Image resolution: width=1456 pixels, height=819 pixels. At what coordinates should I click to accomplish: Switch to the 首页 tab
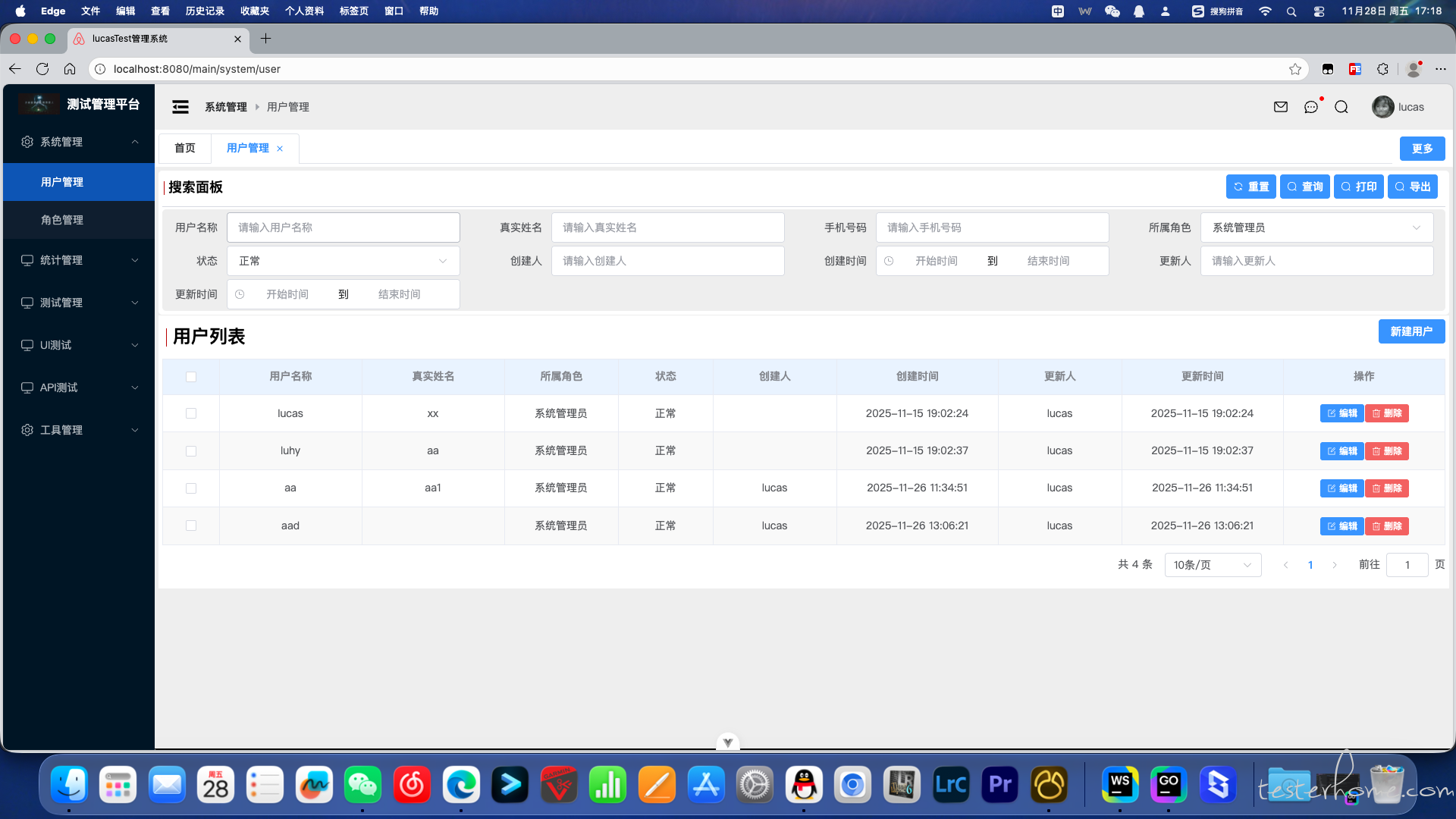[185, 148]
